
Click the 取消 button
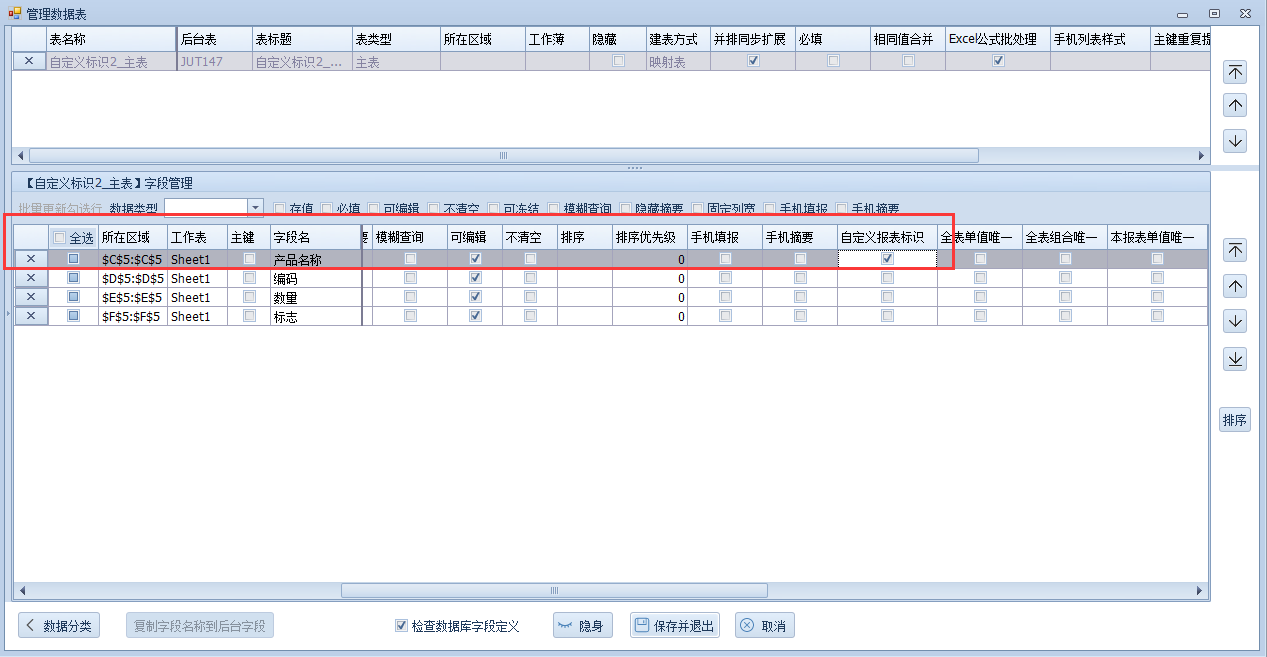765,626
